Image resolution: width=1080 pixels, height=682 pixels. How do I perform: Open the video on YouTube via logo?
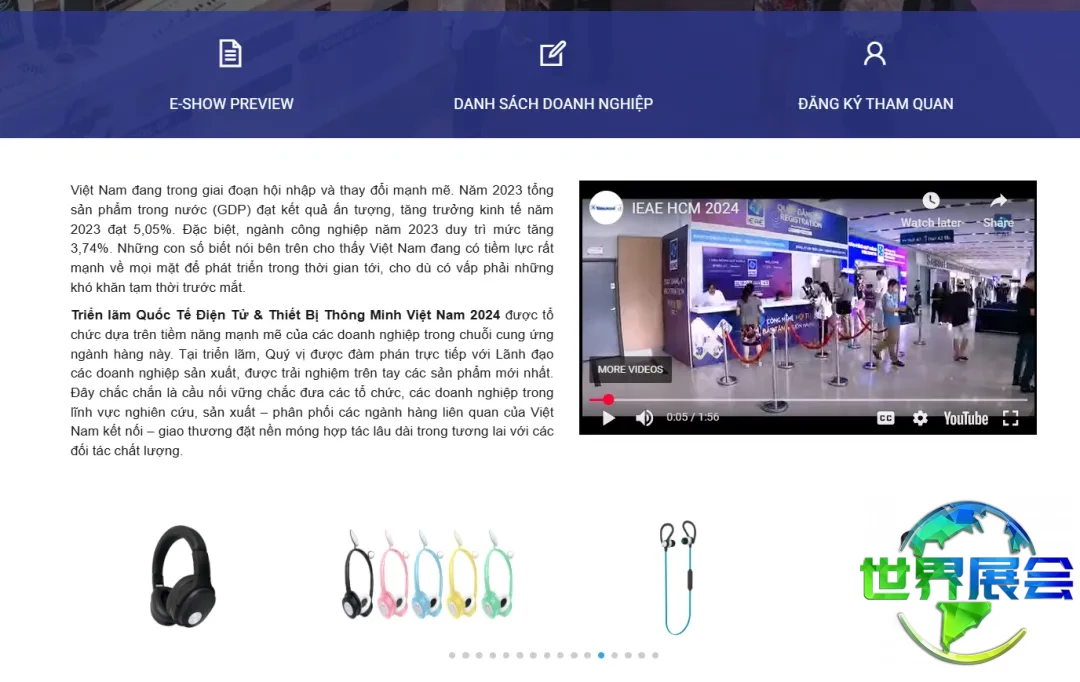coord(965,418)
